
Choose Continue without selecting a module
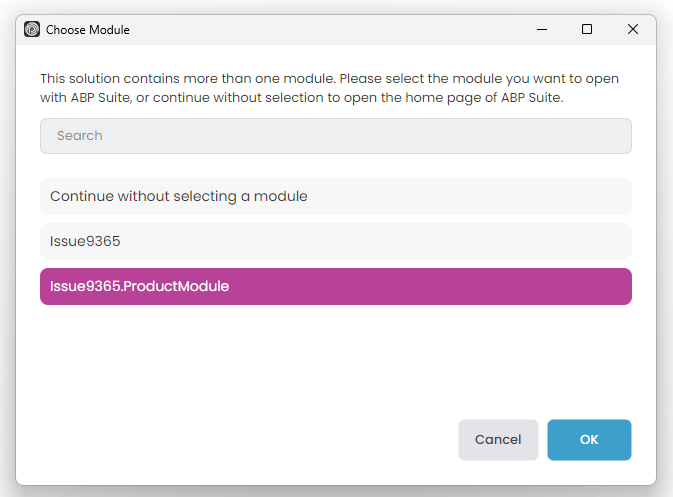pyautogui.click(x=336, y=196)
